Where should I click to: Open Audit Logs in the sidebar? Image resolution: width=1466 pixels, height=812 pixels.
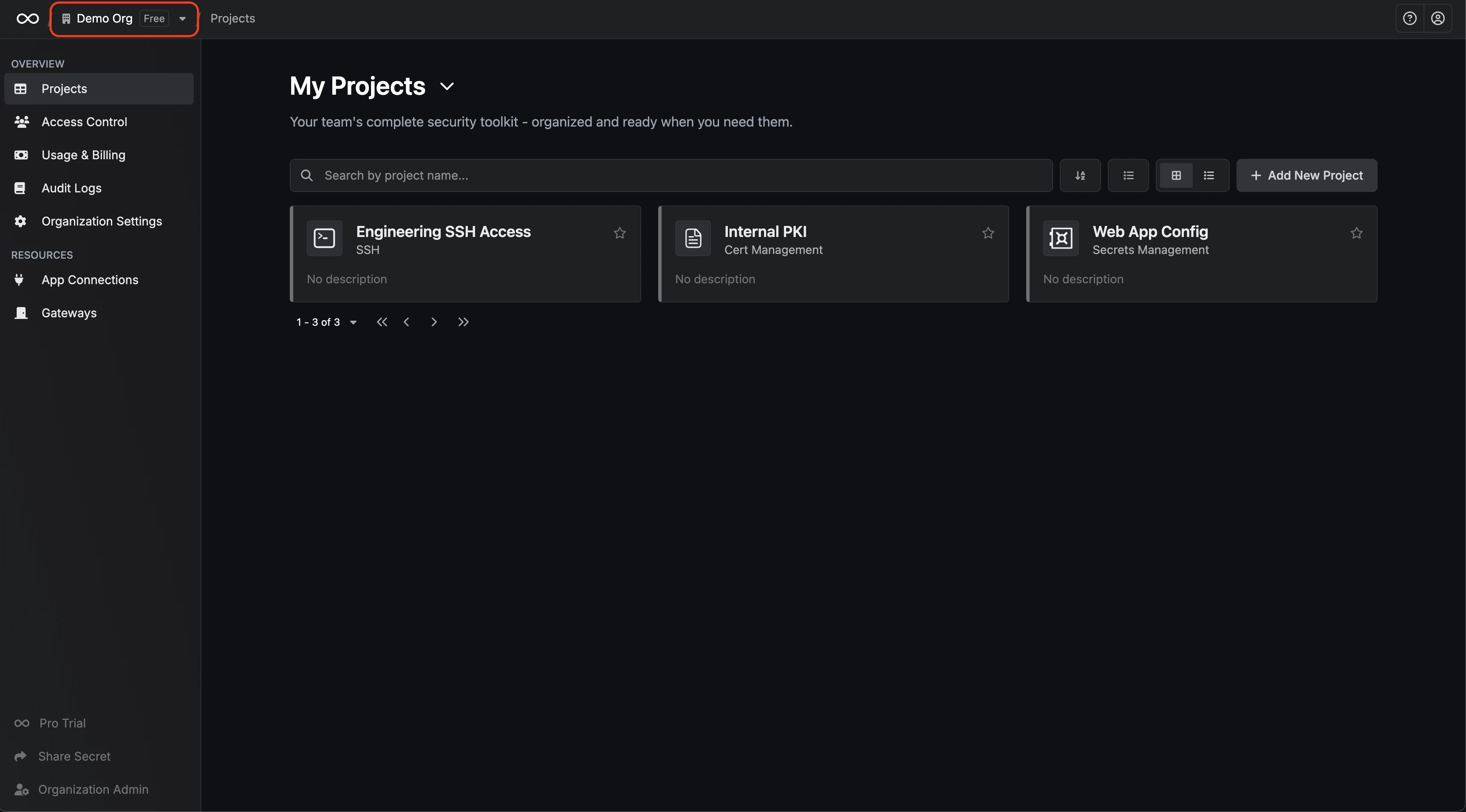99,188
